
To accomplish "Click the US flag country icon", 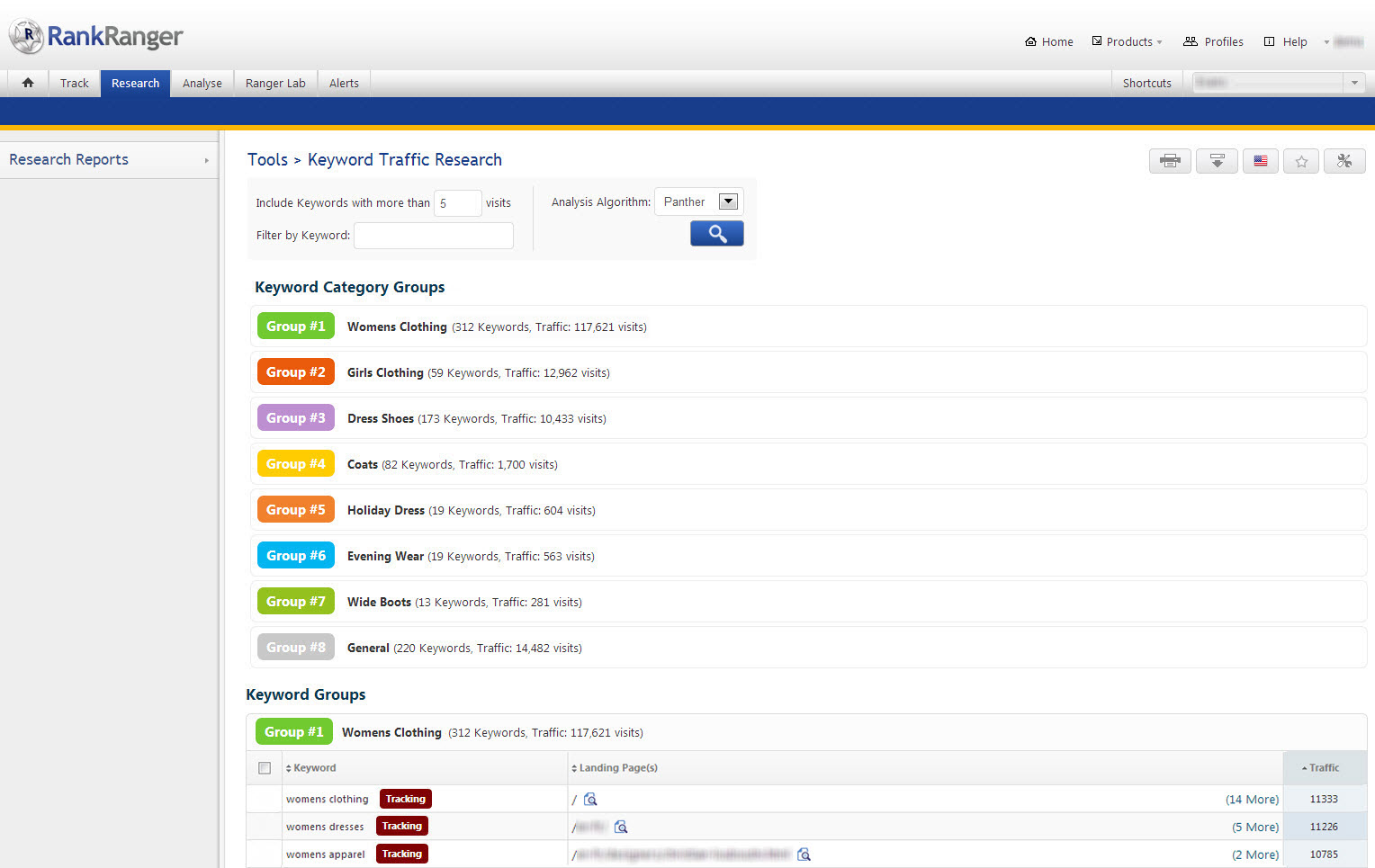I will coord(1260,161).
